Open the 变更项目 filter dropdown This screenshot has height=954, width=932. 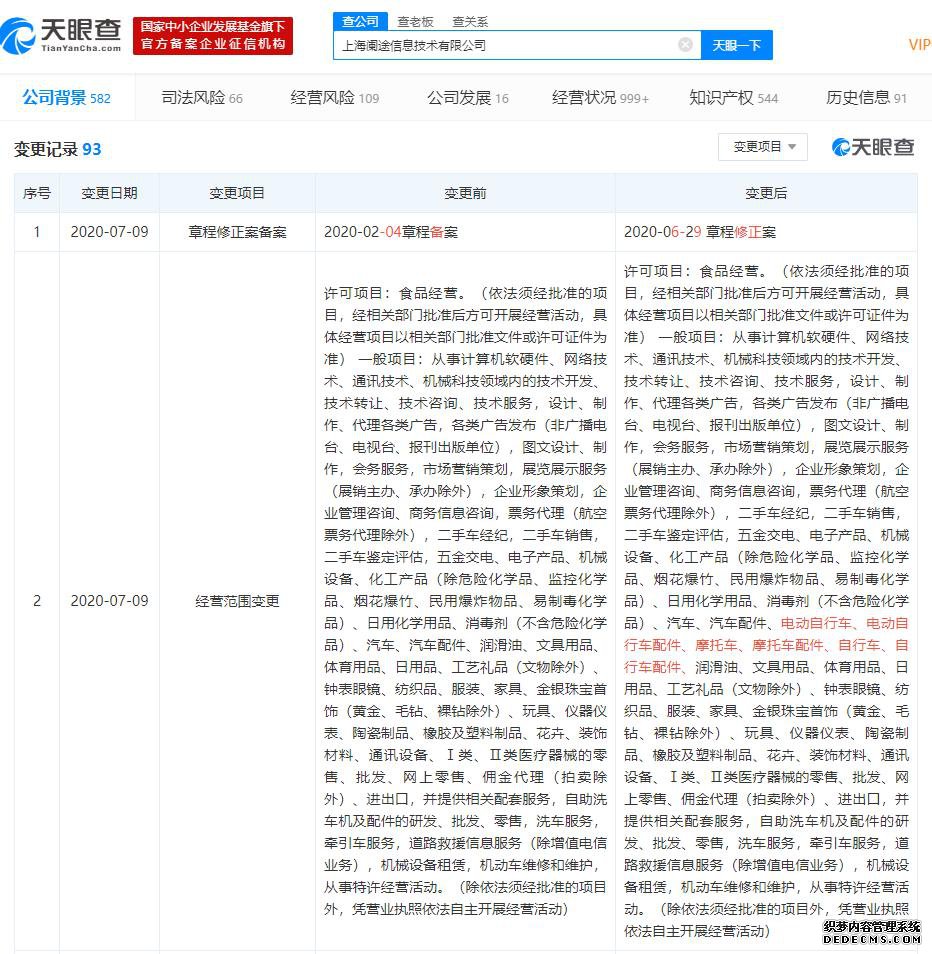(763, 147)
